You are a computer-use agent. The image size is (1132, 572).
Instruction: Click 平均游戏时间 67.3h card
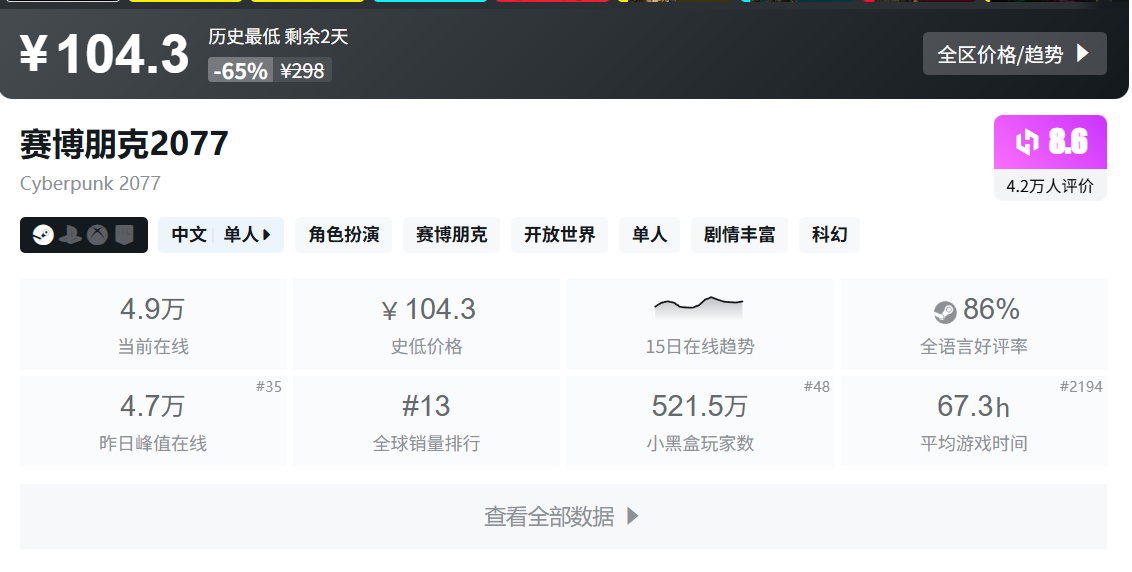974,420
